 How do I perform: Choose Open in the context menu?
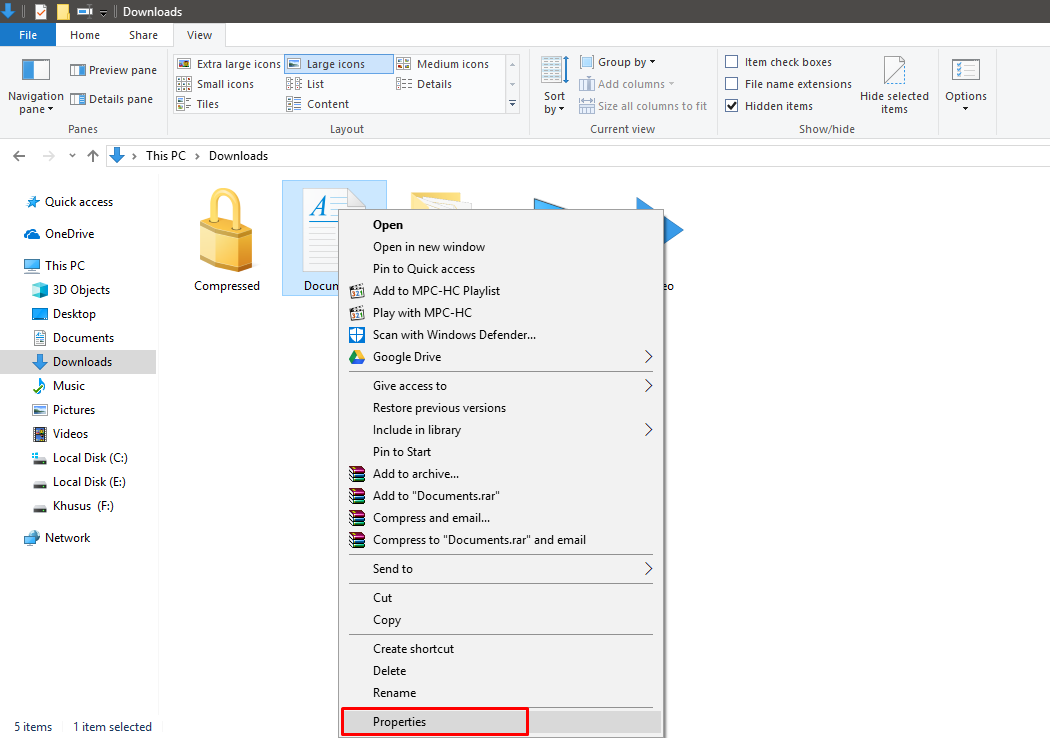click(501, 225)
